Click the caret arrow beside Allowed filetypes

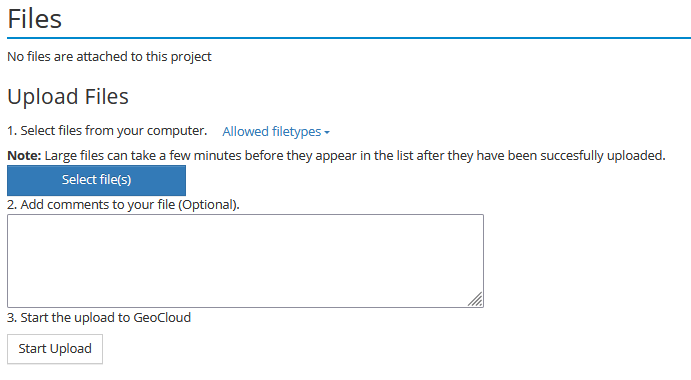pyautogui.click(x=327, y=132)
